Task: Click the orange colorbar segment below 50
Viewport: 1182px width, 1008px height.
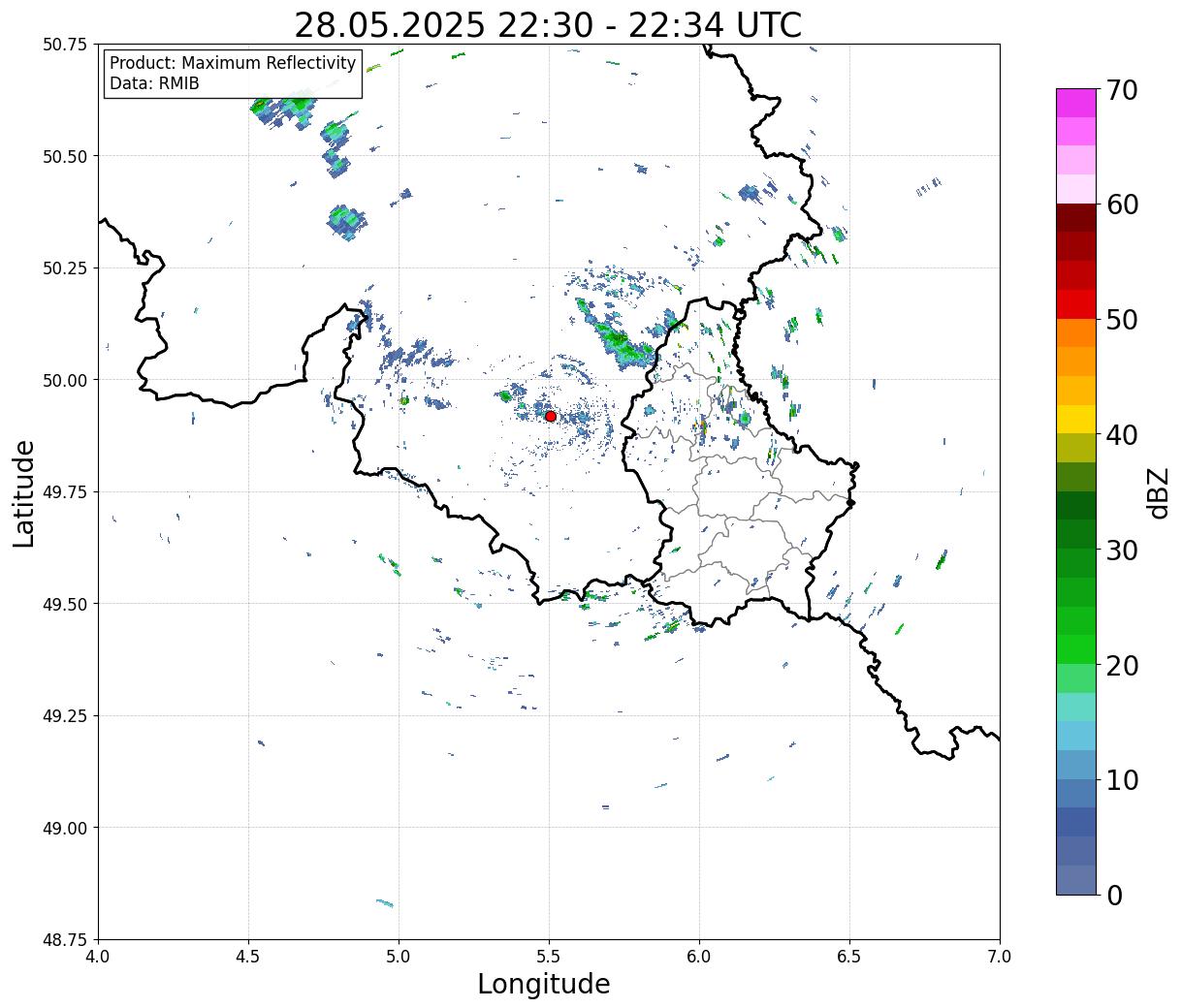Action: click(1076, 333)
